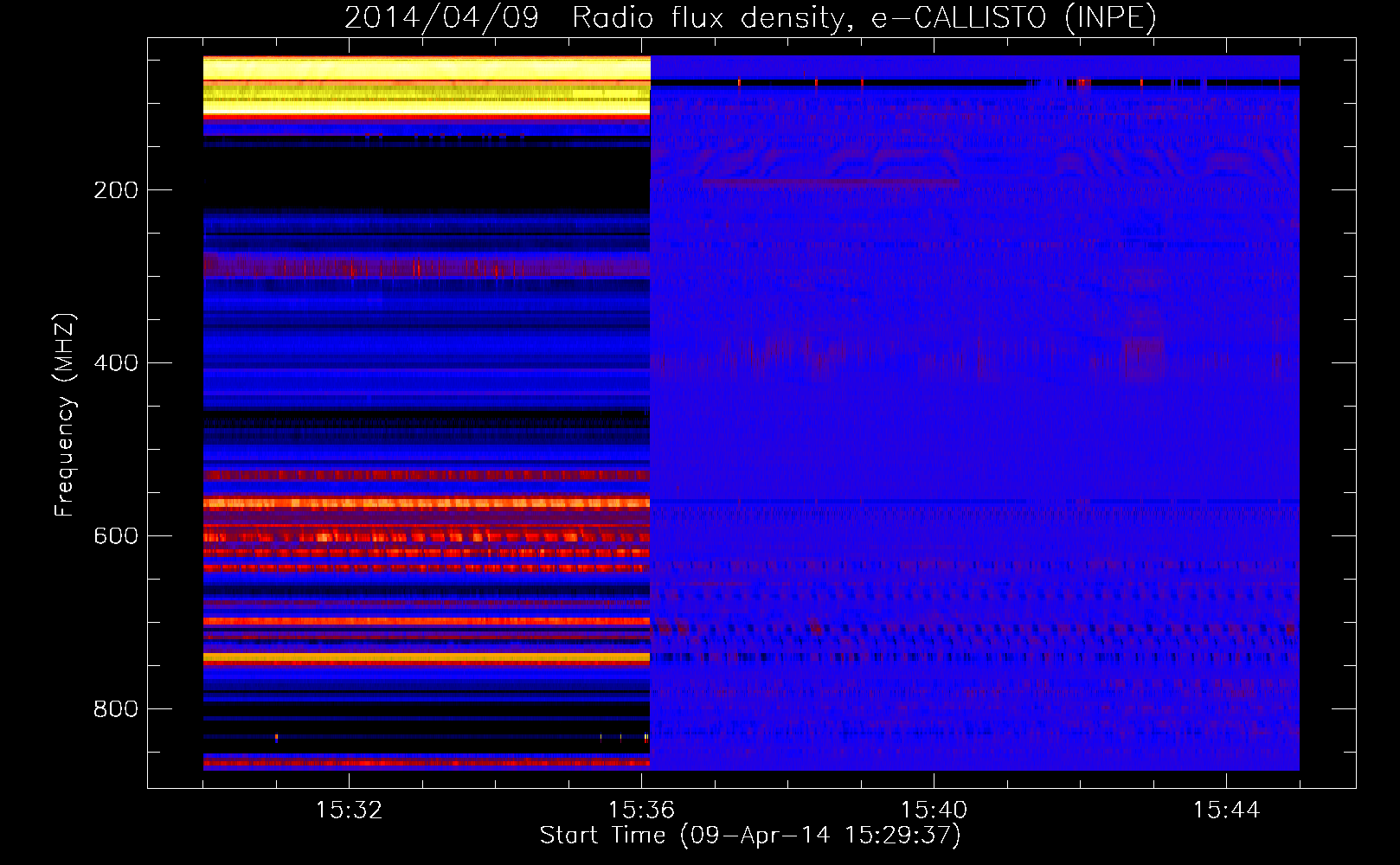Click the 400 frequency tick label
Viewport: 1400px width, 865px height.
coord(116,363)
